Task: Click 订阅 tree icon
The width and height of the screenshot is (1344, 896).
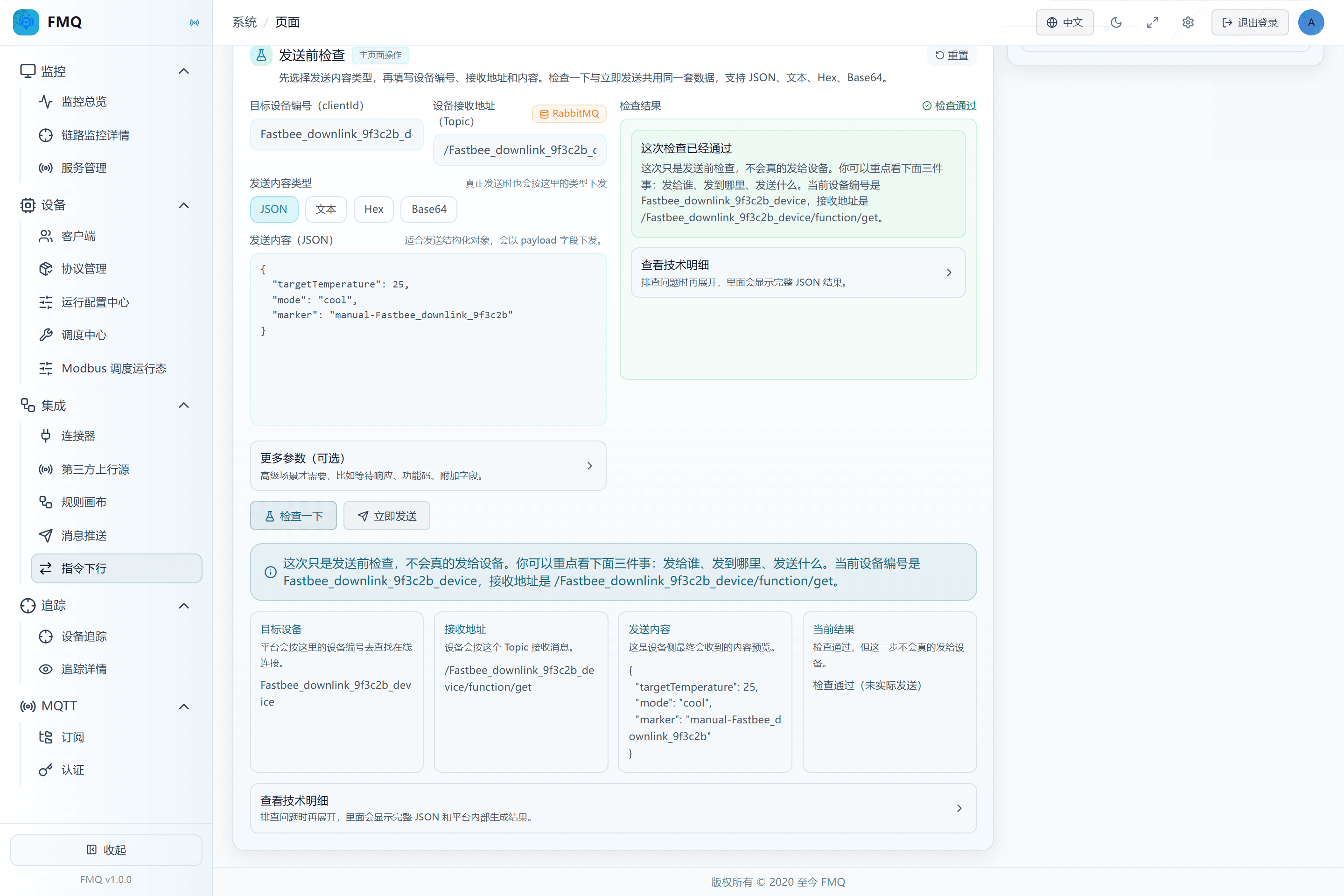Action: click(46, 737)
